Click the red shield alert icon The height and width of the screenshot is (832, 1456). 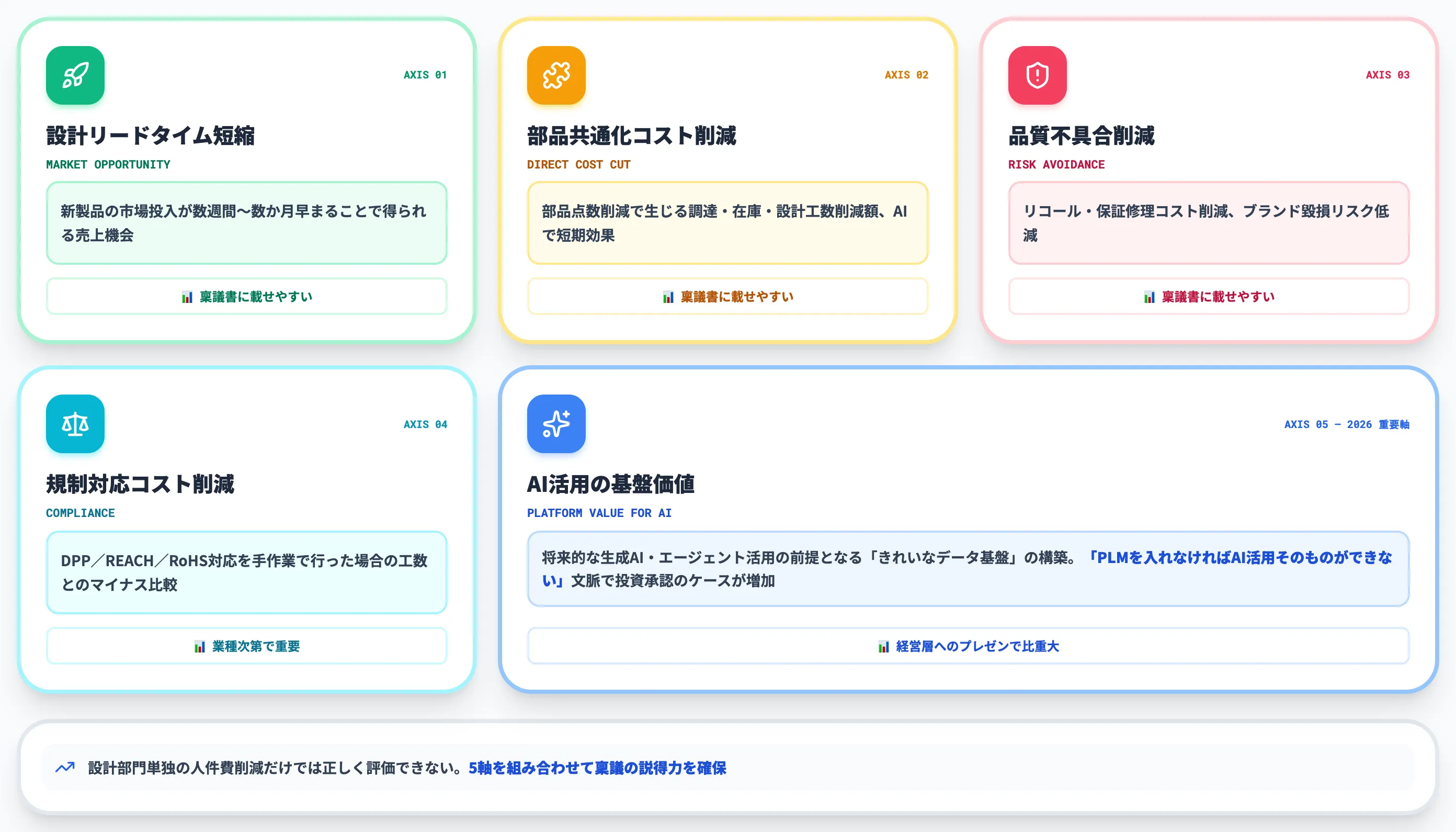click(1037, 75)
